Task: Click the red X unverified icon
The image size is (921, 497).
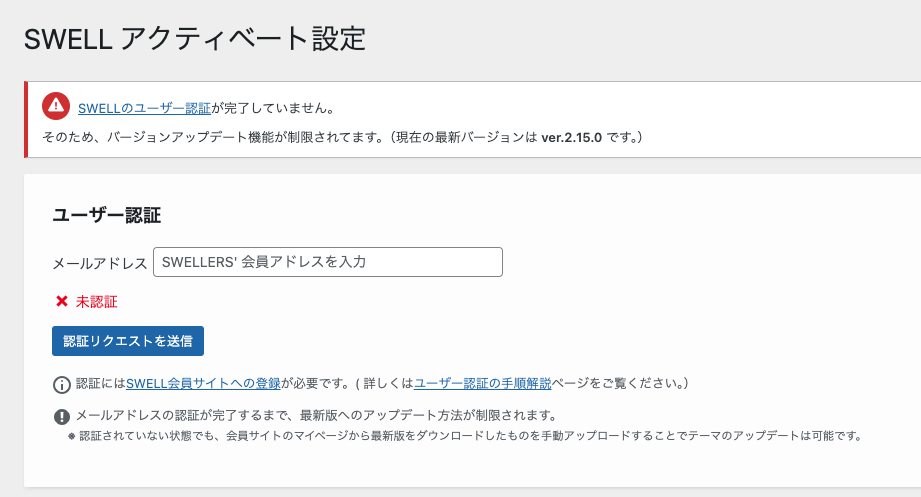Action: pos(62,301)
